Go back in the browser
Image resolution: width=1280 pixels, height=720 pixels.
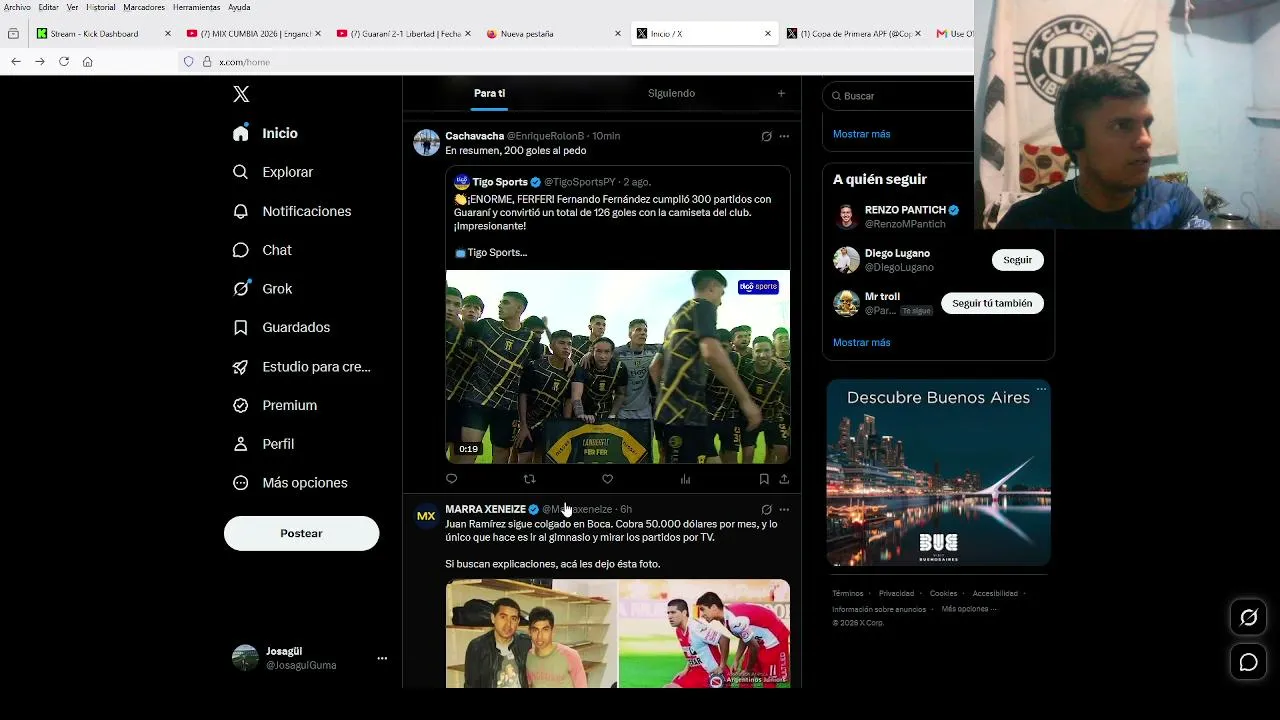[x=16, y=62]
